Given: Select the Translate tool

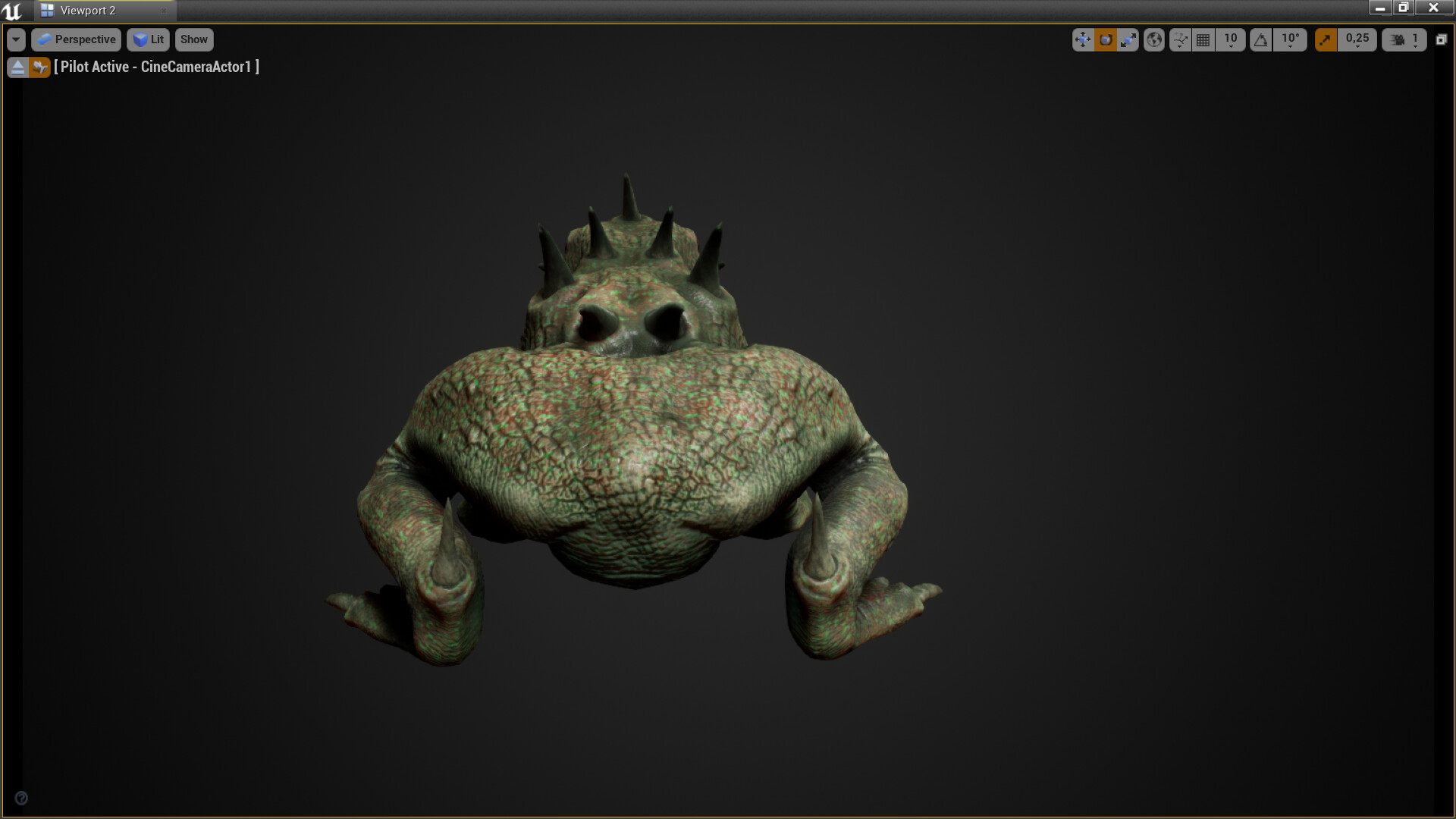Looking at the screenshot, I should [1083, 39].
